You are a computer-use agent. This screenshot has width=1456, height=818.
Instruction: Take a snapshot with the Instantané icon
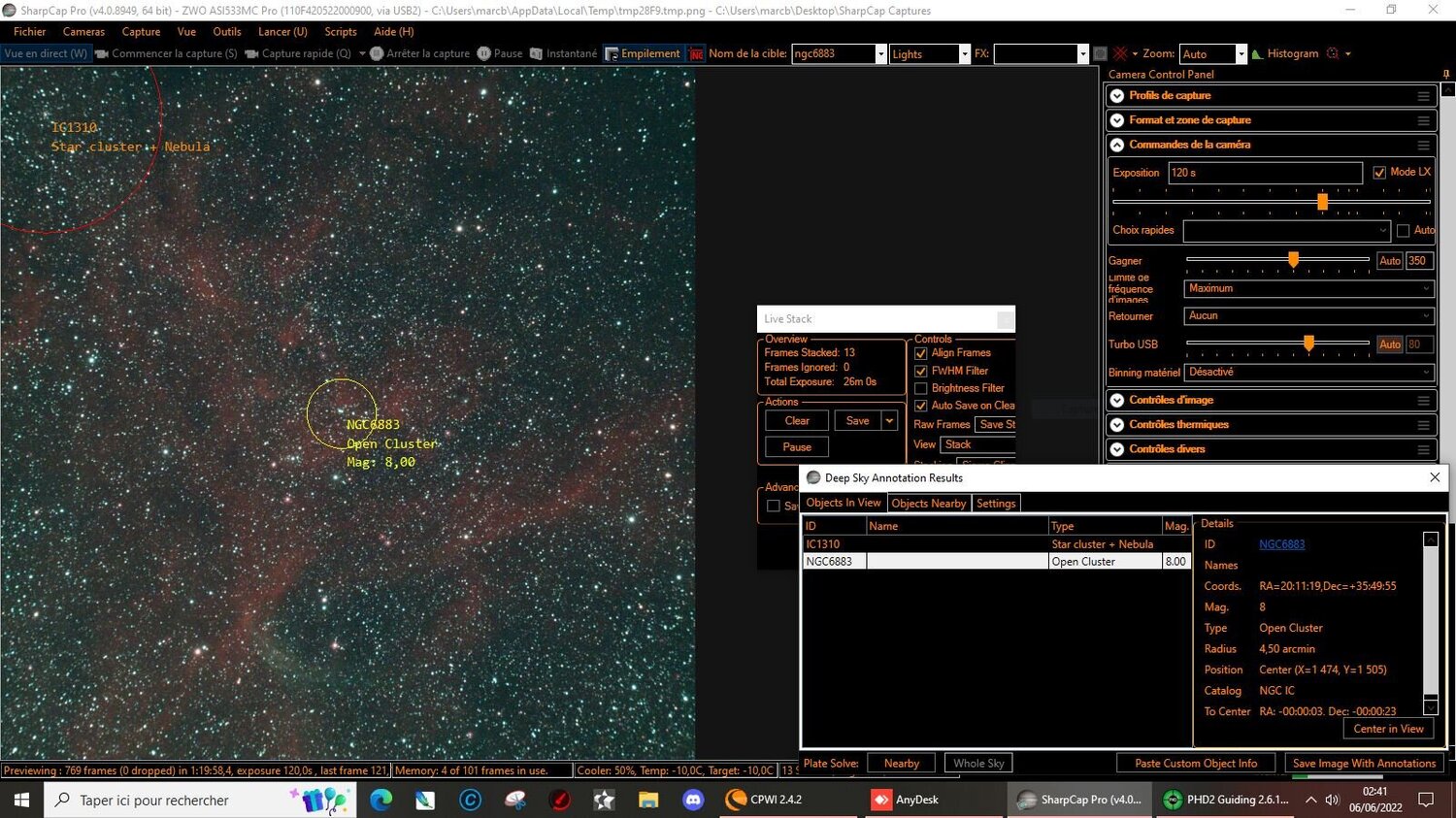tap(535, 53)
